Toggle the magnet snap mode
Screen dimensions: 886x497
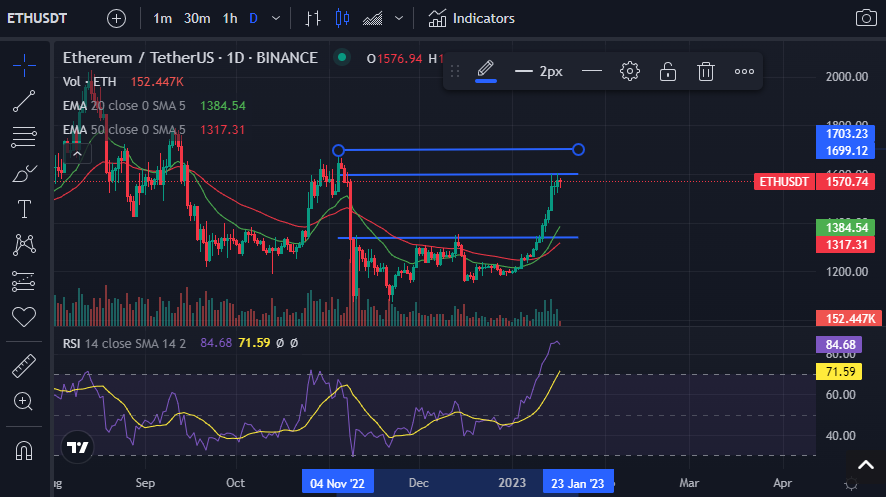click(24, 451)
